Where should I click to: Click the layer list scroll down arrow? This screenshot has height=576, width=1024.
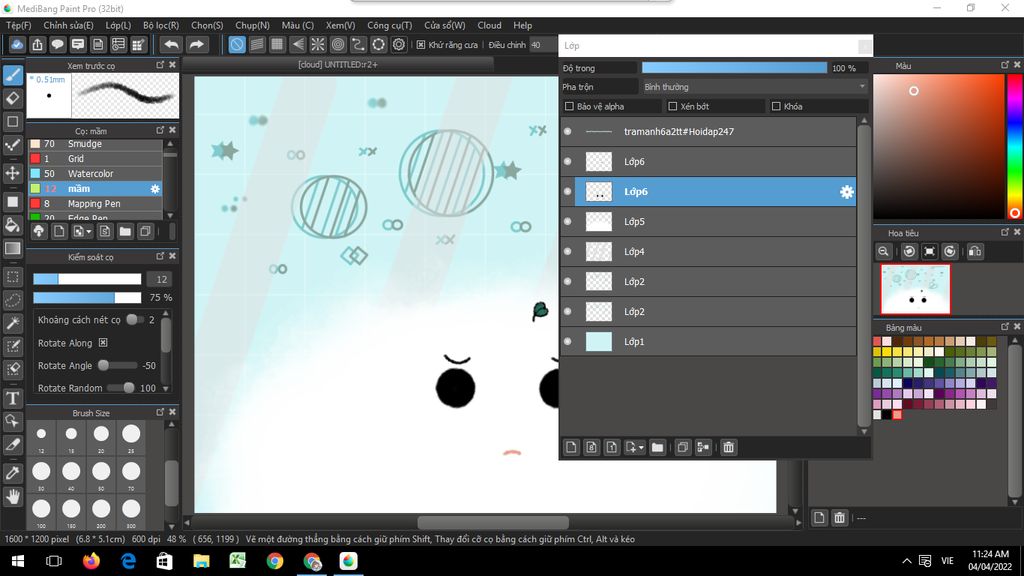pyautogui.click(x=864, y=432)
